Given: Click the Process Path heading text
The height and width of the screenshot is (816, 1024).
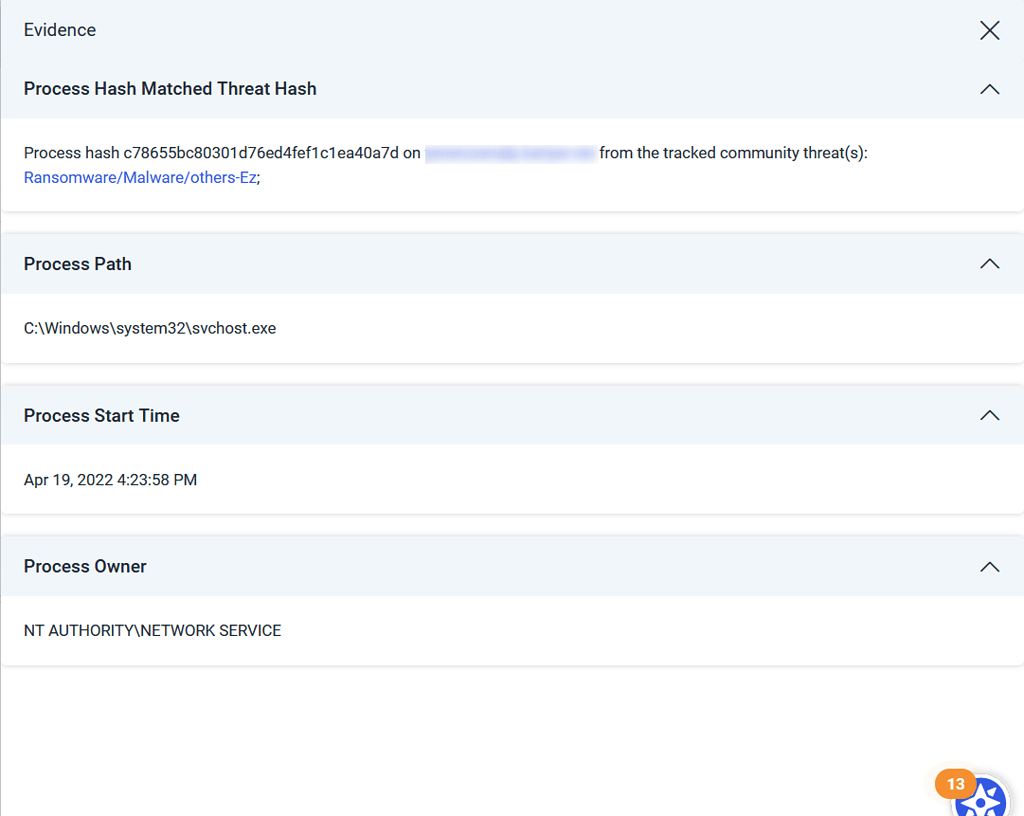Looking at the screenshot, I should coord(78,264).
